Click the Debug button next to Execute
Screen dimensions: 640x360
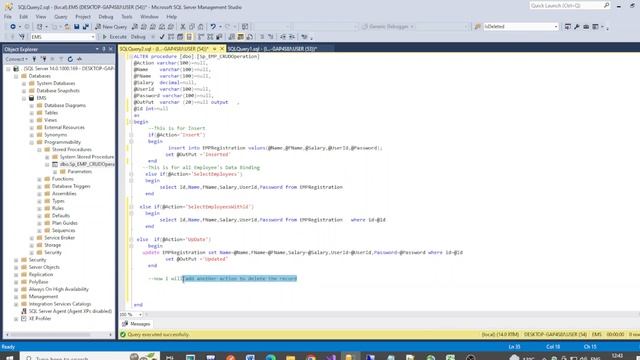138,37
